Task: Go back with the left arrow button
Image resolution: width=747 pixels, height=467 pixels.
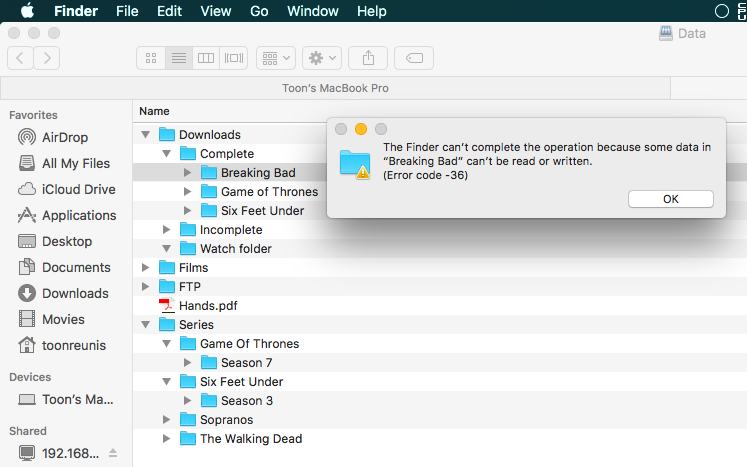Action: pyautogui.click(x=20, y=58)
